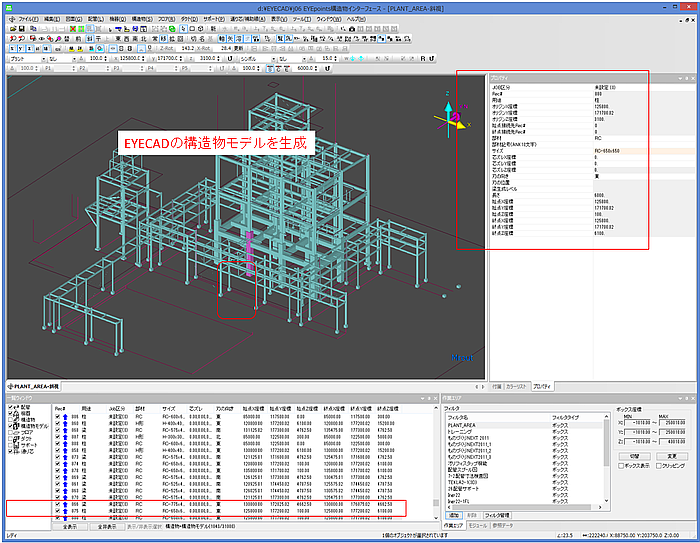
Task: Click the save floppy disk icon
Action: tap(21, 29)
